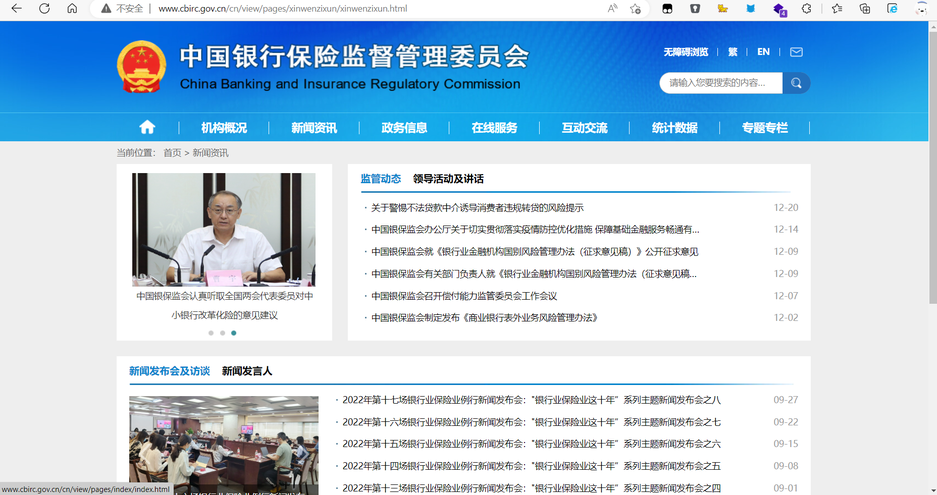Activate the Read Aloud icon in address bar
This screenshot has height=495, width=937.
click(x=612, y=8)
